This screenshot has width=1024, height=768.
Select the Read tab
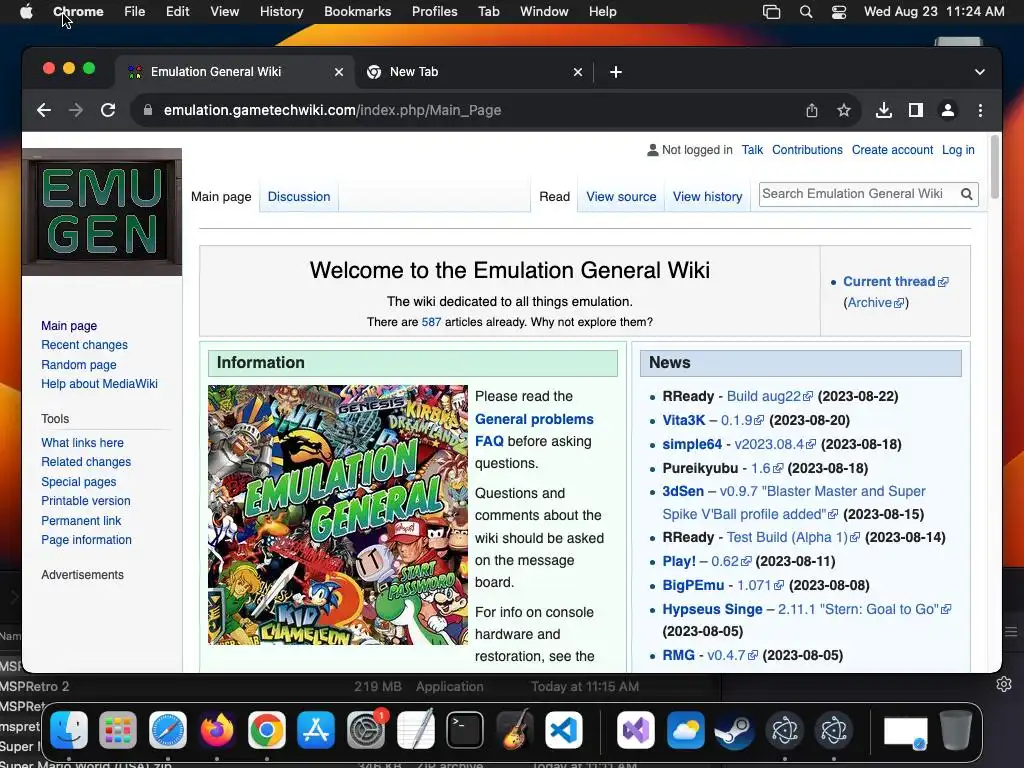point(554,197)
